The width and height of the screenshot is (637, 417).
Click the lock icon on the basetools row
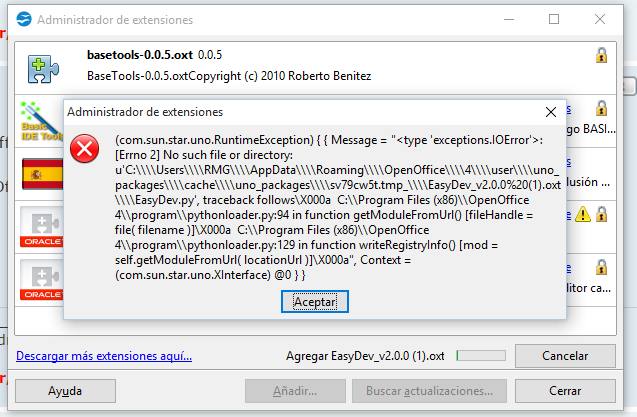tap(601, 55)
